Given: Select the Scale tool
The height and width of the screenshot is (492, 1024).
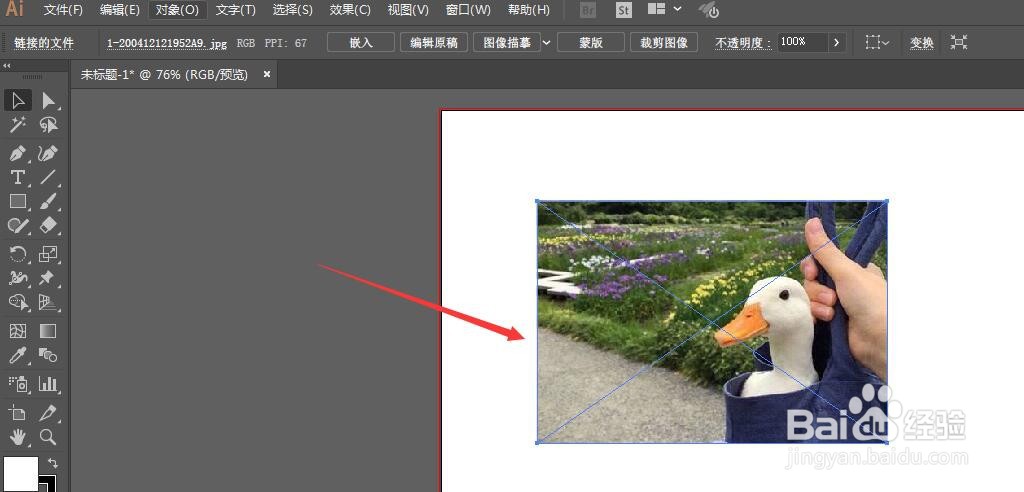Looking at the screenshot, I should click(48, 254).
